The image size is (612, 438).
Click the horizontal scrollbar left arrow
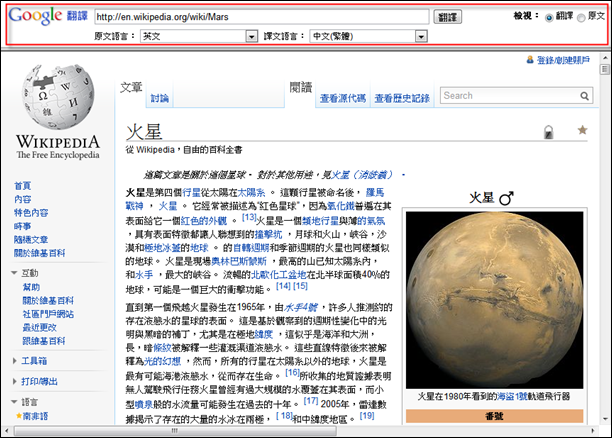click(x=7, y=431)
